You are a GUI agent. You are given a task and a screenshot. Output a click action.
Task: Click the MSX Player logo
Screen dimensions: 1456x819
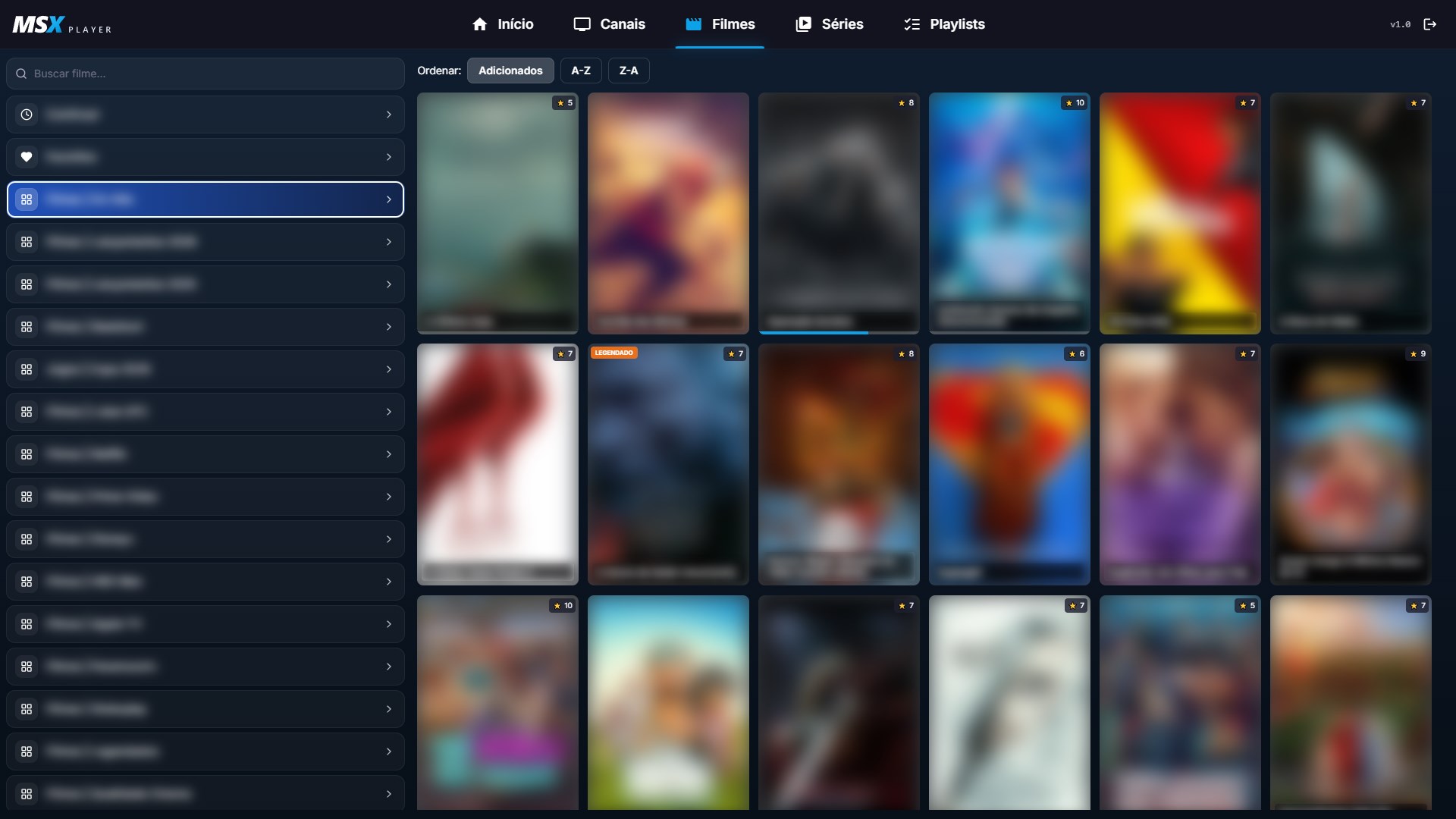point(62,25)
